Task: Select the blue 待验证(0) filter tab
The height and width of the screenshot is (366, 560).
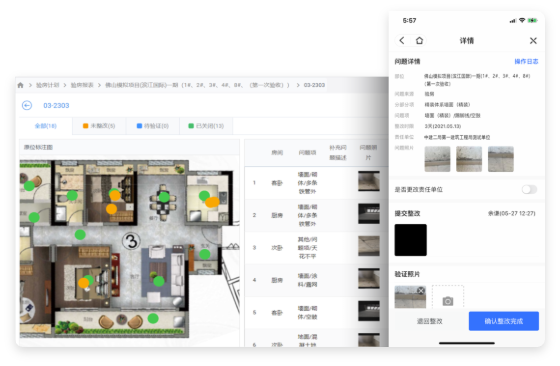Action: [152, 126]
